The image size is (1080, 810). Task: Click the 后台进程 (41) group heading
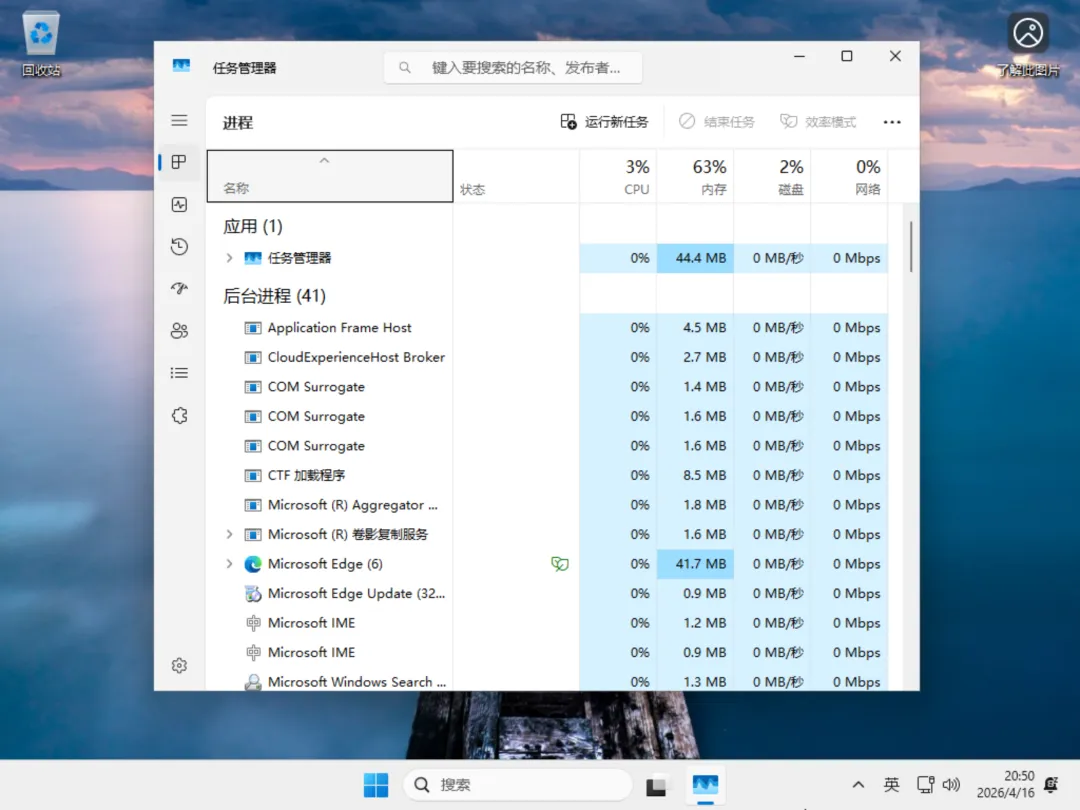274,295
